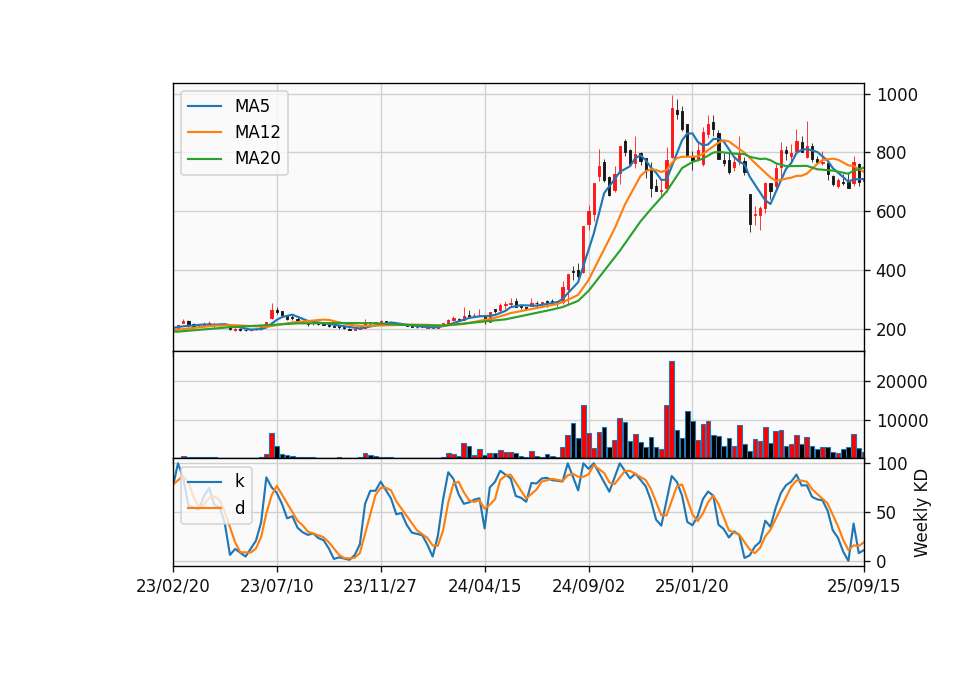This screenshot has width=960, height=690.
Task: Click the 24/09/02 date tick label
Action: click(588, 586)
